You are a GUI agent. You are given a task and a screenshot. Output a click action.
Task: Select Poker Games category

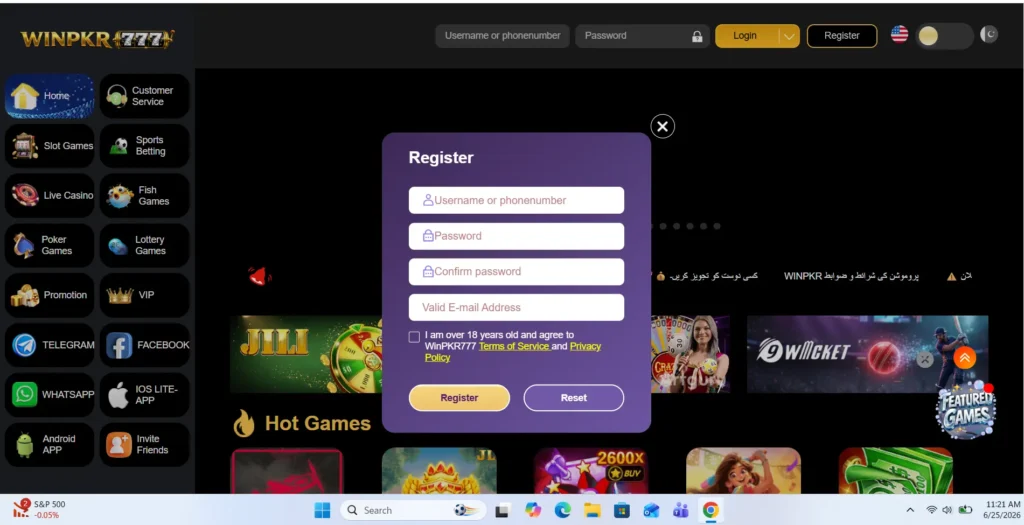coord(50,245)
